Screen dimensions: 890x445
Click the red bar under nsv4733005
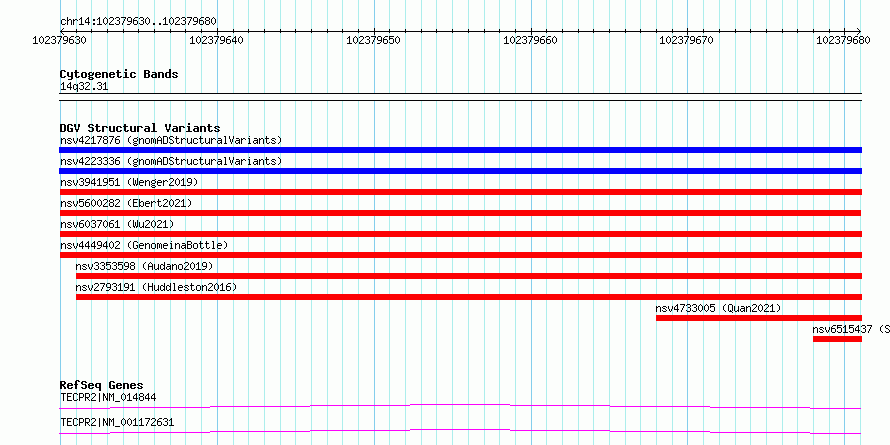click(x=759, y=318)
